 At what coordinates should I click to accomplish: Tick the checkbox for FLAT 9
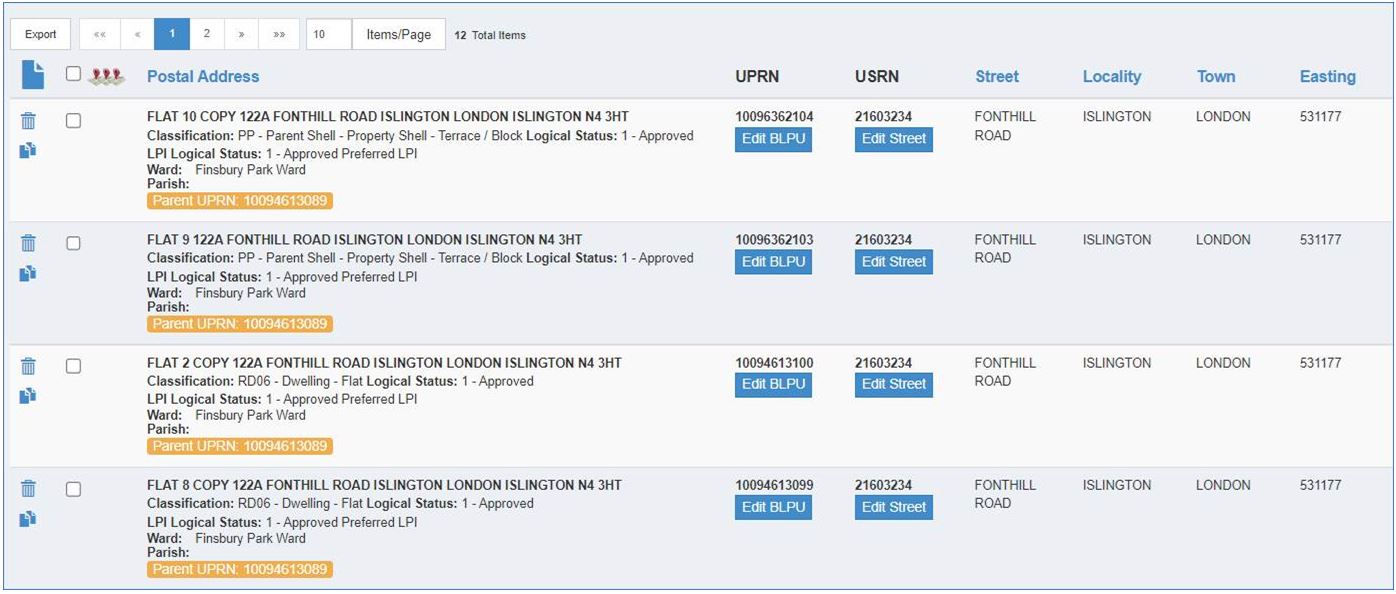[73, 243]
